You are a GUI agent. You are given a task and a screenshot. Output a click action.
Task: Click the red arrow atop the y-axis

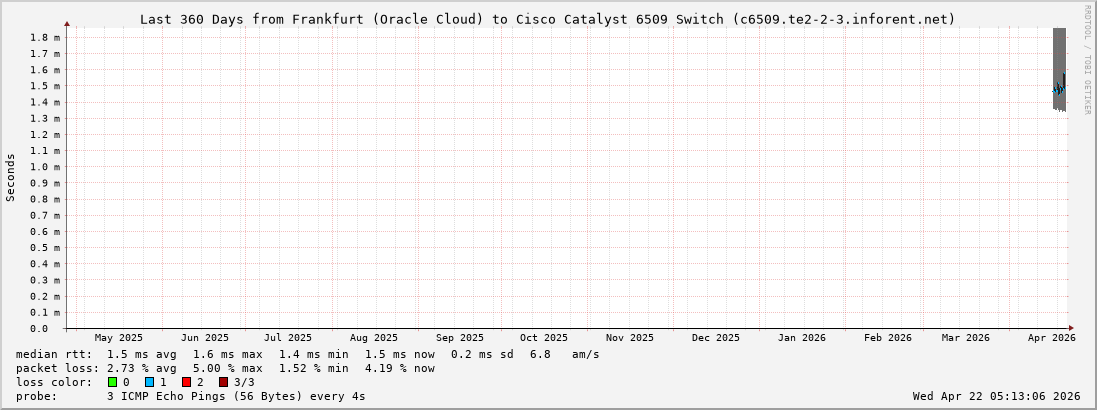(67, 23)
